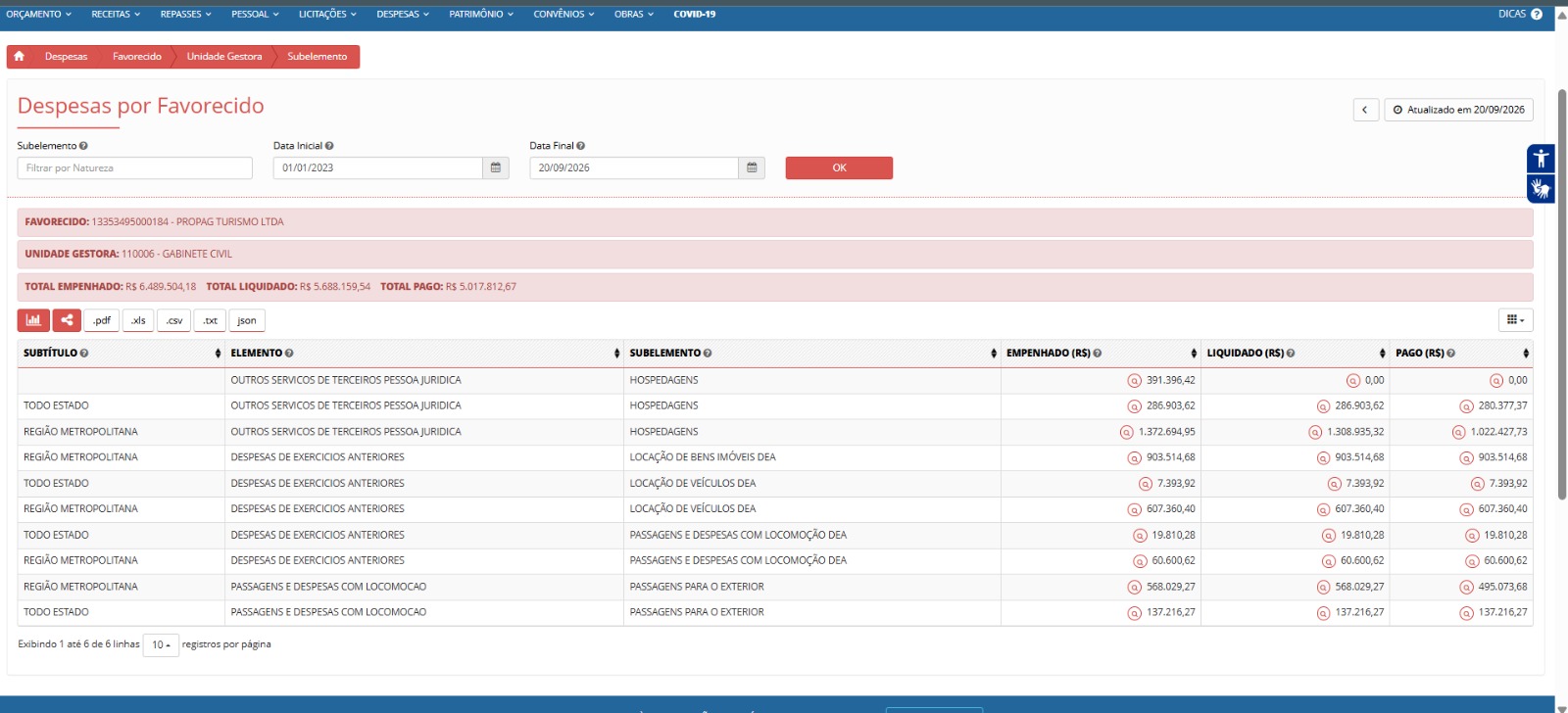This screenshot has height=713, width=1568.
Task: Open the column visibility grid dropdown
Action: pyautogui.click(x=1515, y=320)
